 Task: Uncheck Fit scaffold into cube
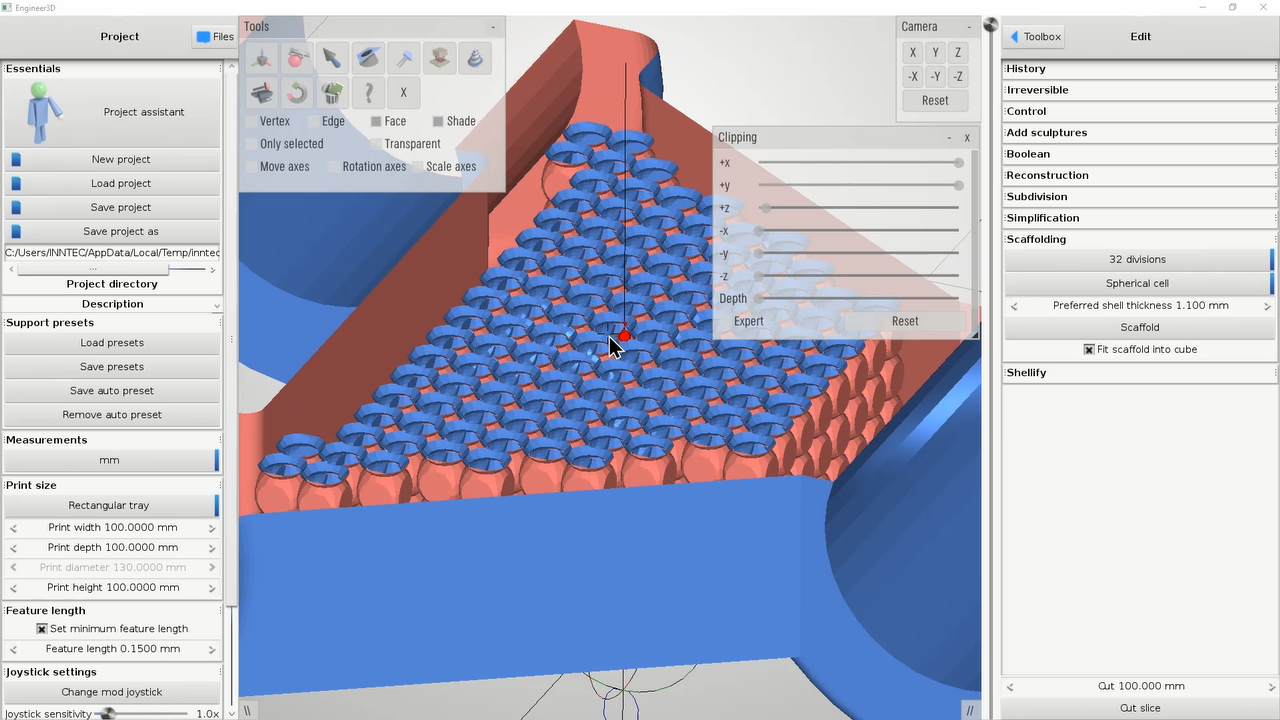1089,350
